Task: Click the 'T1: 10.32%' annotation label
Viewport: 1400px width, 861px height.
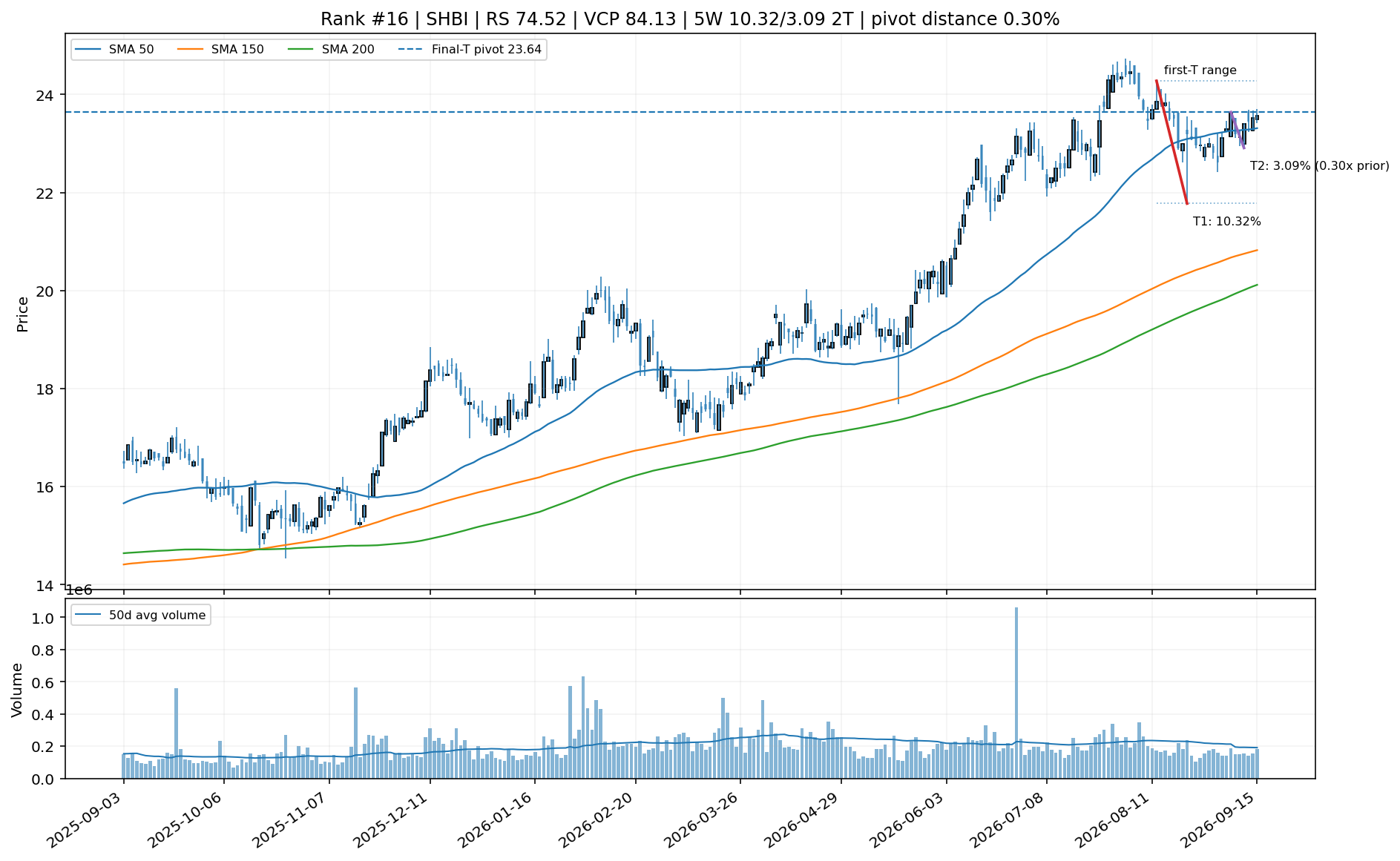Action: pyautogui.click(x=1226, y=221)
